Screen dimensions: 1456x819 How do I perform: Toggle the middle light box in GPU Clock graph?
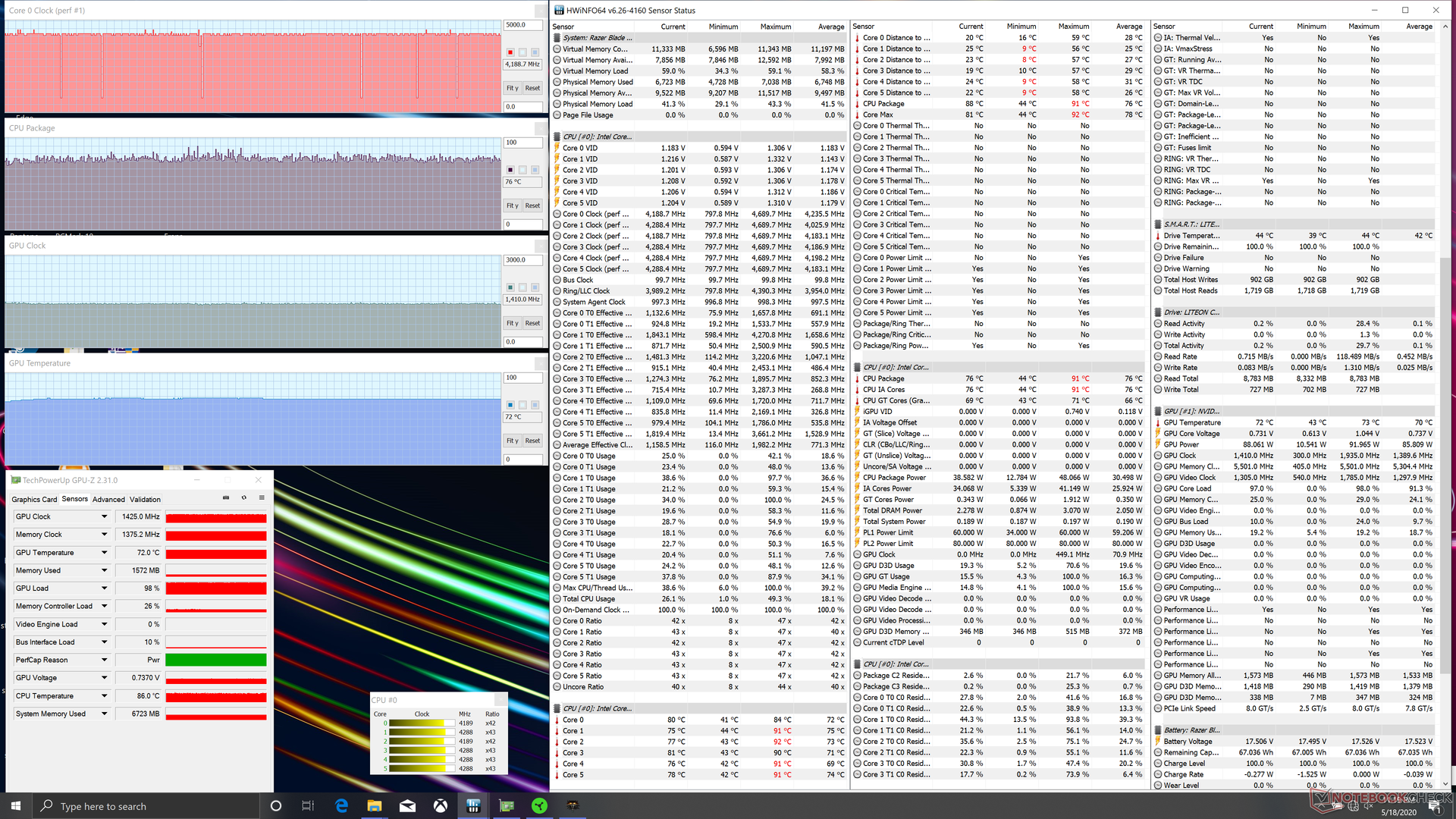(522, 287)
